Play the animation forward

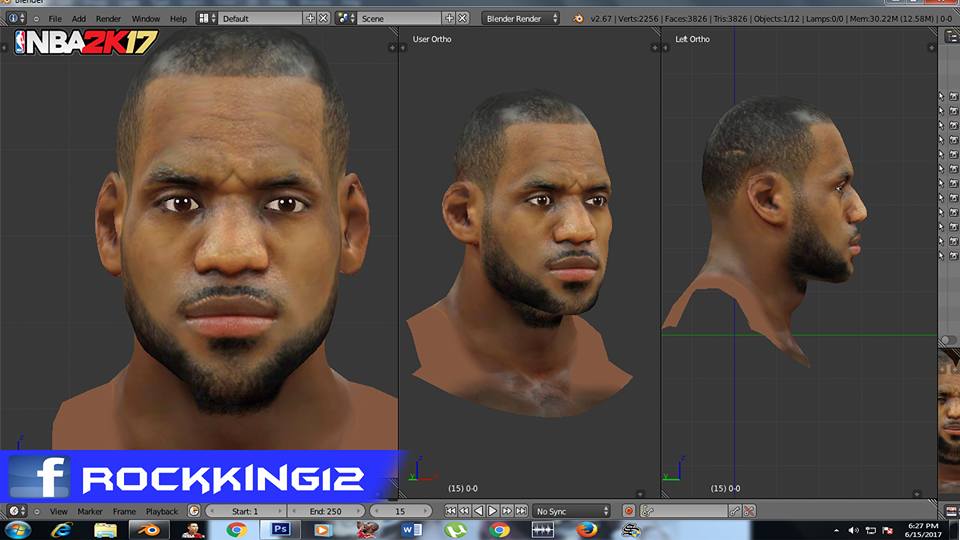[493, 511]
